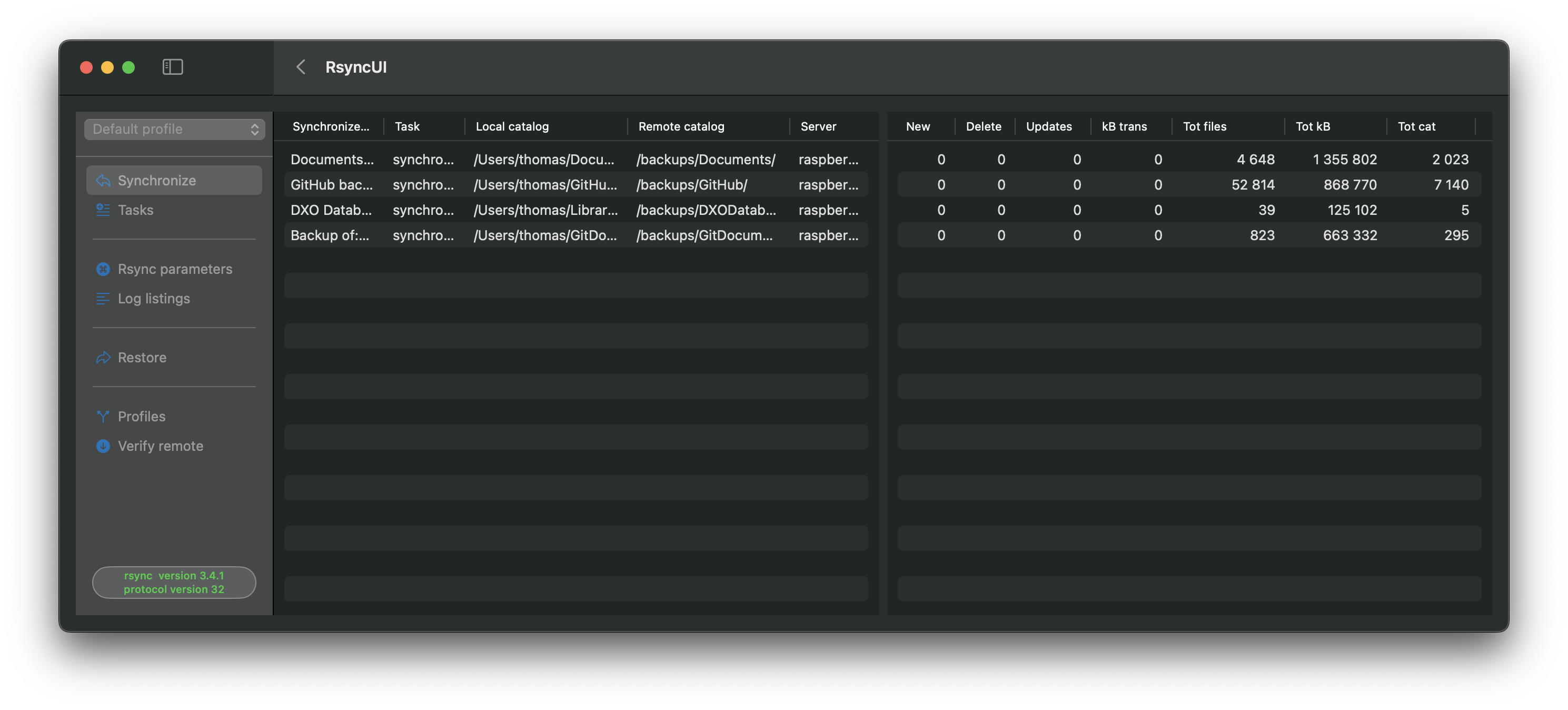Select Synchronize in the sidebar
This screenshot has height=710, width=1568.
(174, 180)
